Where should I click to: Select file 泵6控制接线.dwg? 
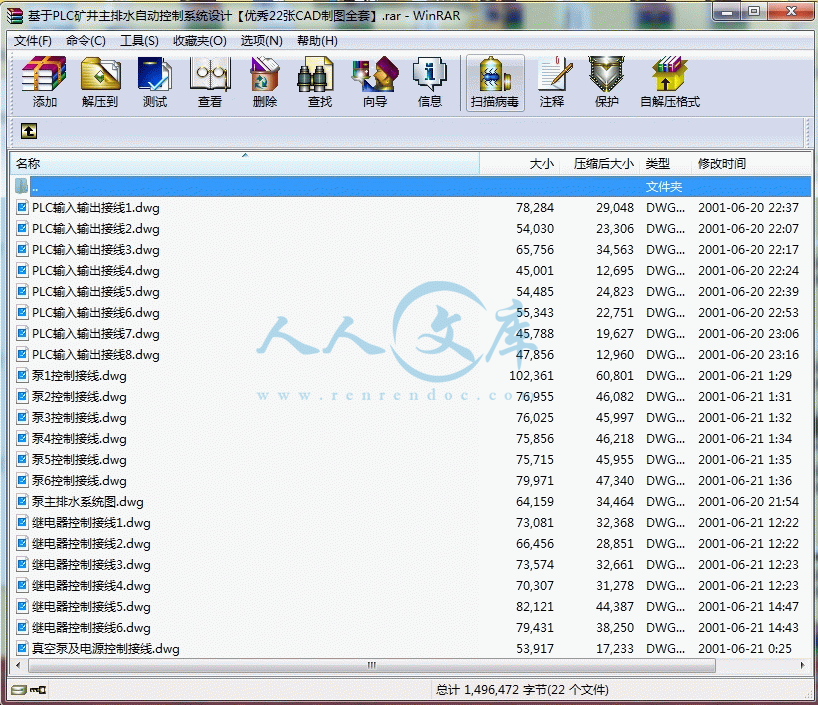[x=79, y=481]
